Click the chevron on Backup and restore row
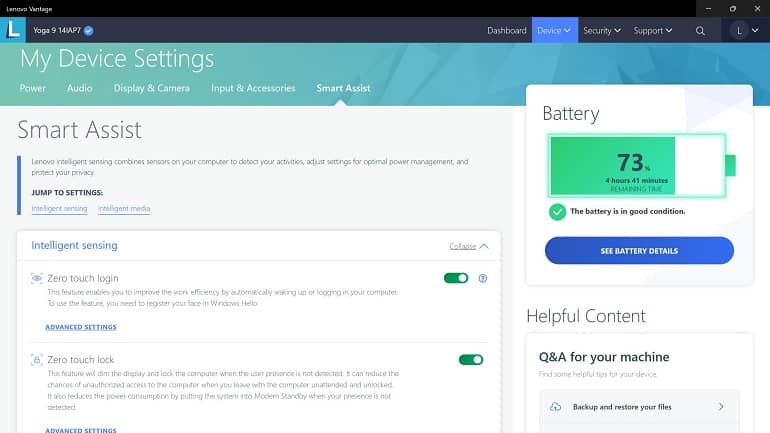 point(721,406)
